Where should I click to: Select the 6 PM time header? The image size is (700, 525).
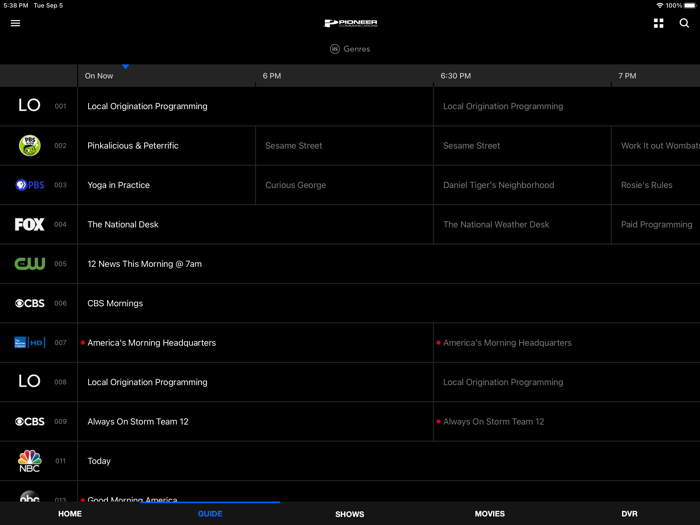click(272, 76)
